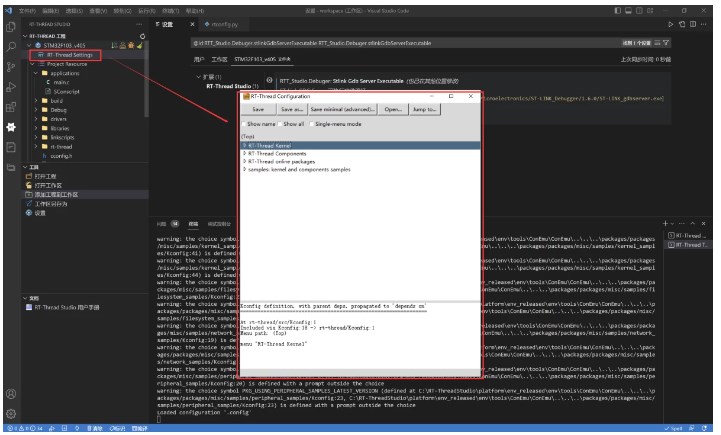Maximize the terminal panel with the caret icon

(x=693, y=223)
